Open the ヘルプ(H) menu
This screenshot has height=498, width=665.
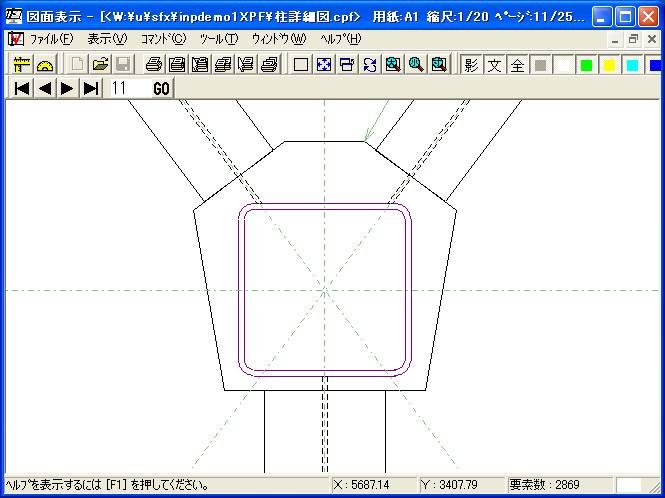coord(341,39)
